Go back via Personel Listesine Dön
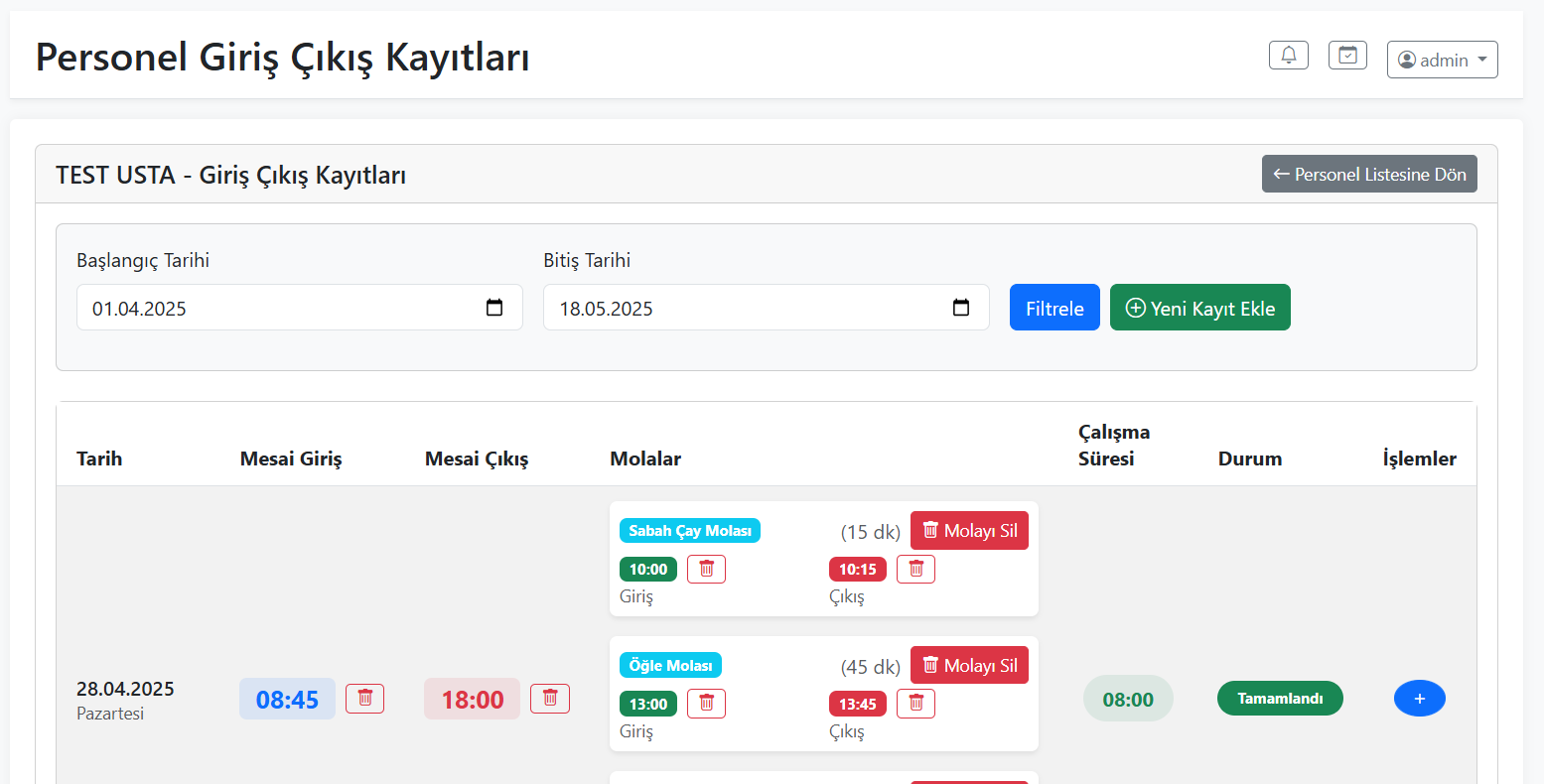Viewport: 1544px width, 784px height. pos(1368,175)
